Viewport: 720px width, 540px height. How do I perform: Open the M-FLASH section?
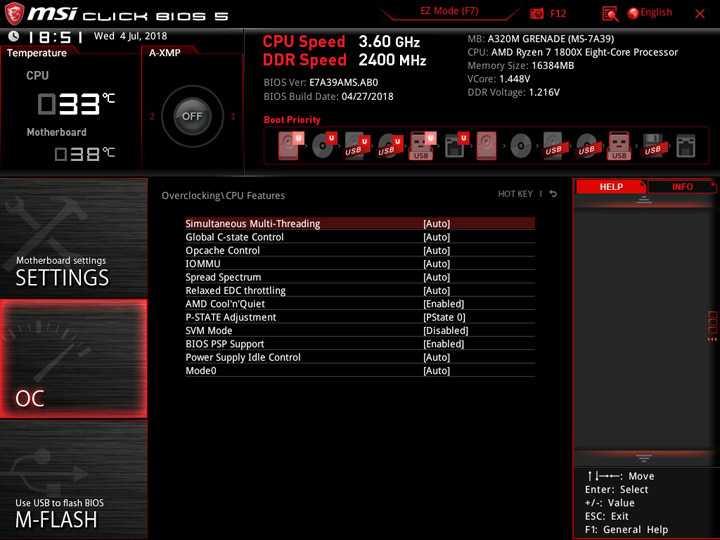[73, 479]
